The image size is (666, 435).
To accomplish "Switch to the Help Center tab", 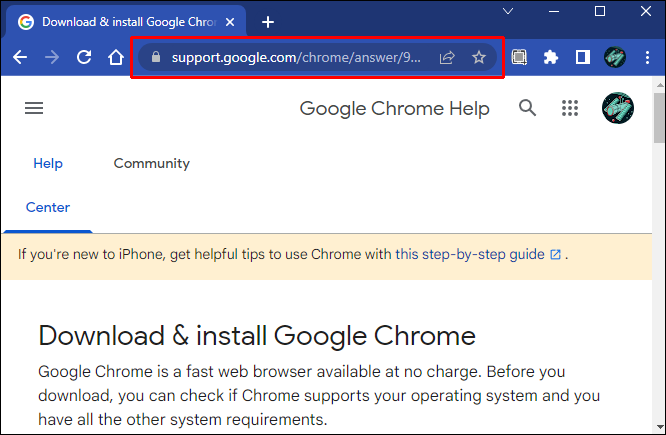I will coord(48,185).
